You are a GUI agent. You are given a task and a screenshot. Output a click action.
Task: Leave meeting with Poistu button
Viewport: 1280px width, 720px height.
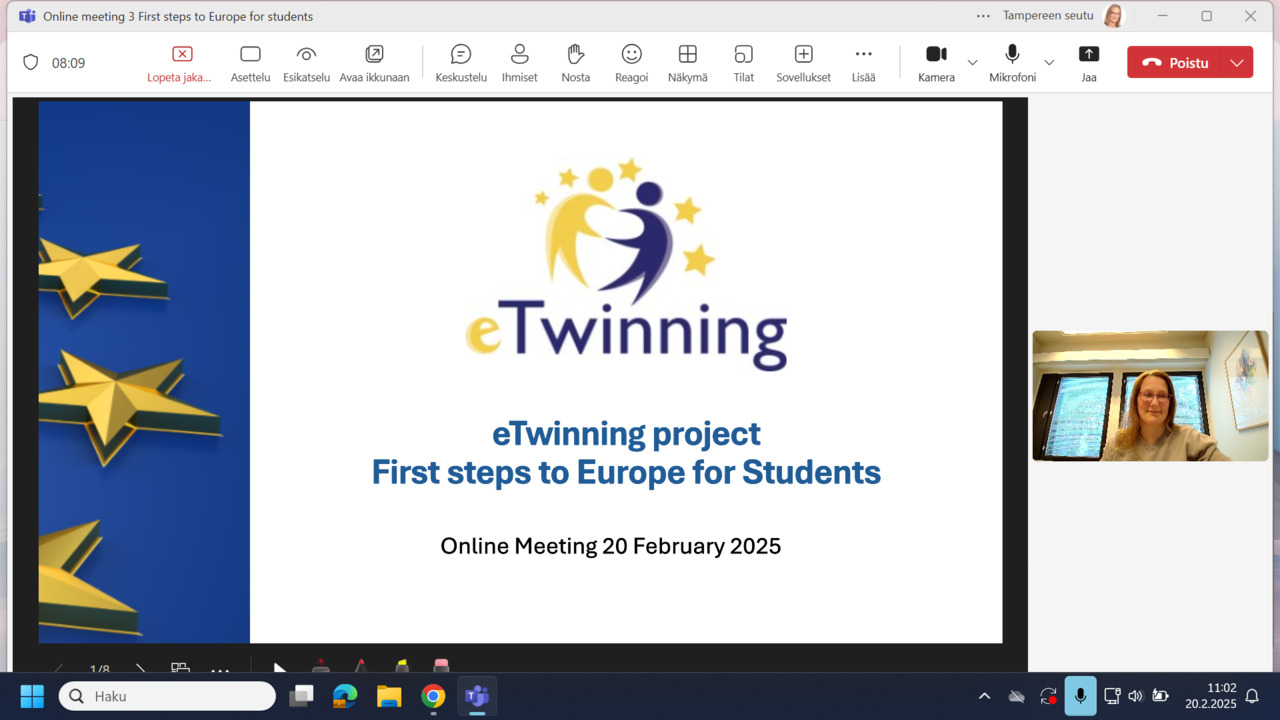1175,62
